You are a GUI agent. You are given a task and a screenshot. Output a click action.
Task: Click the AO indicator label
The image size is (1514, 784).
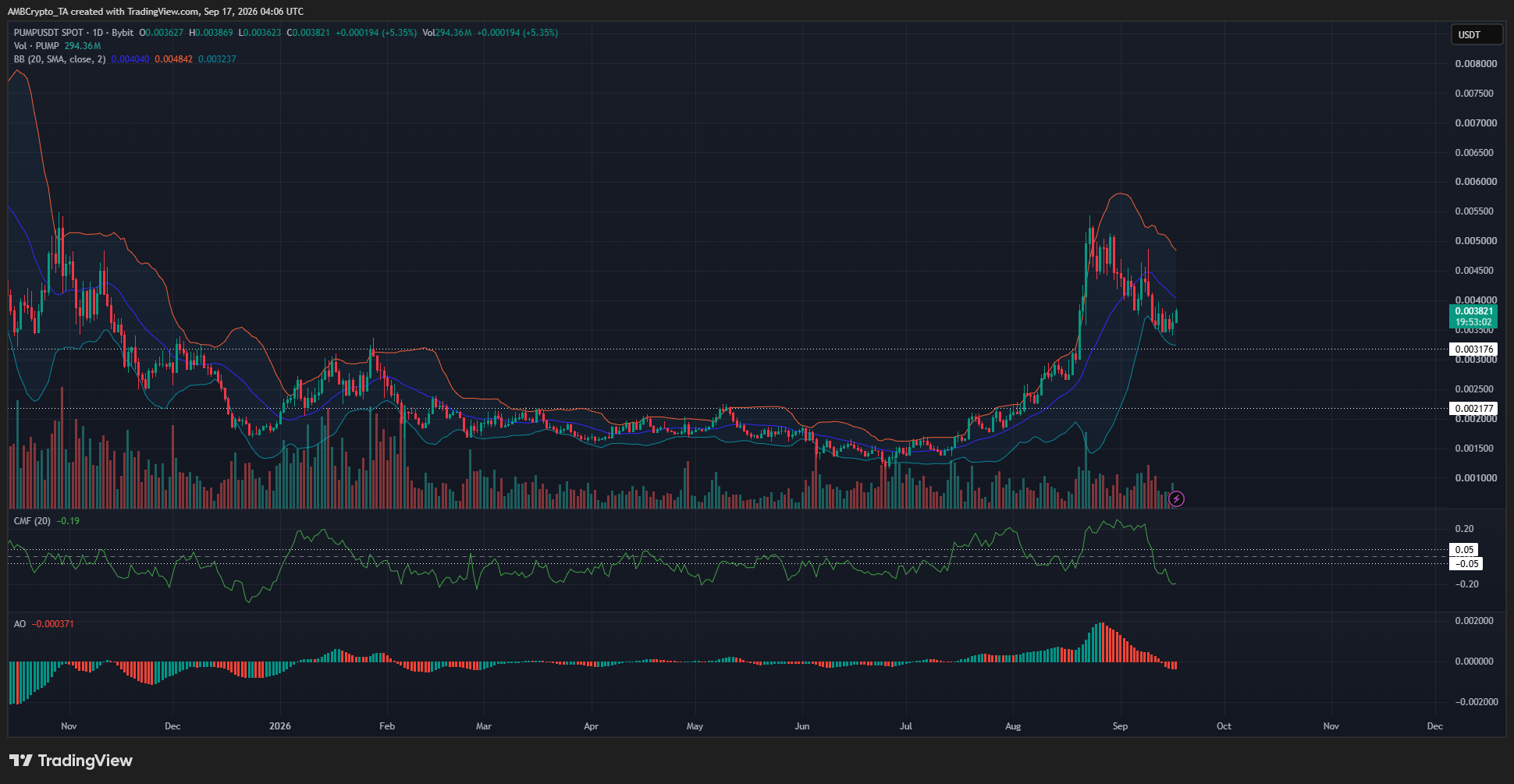[20, 624]
